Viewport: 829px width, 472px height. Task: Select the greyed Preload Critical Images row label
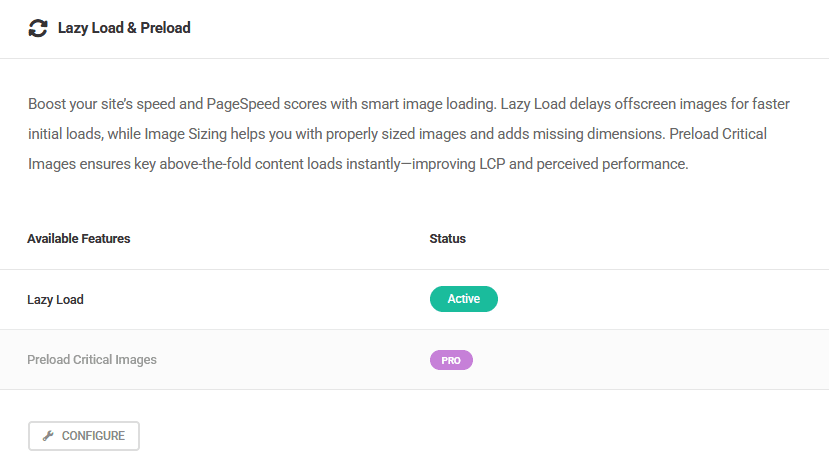(x=92, y=359)
